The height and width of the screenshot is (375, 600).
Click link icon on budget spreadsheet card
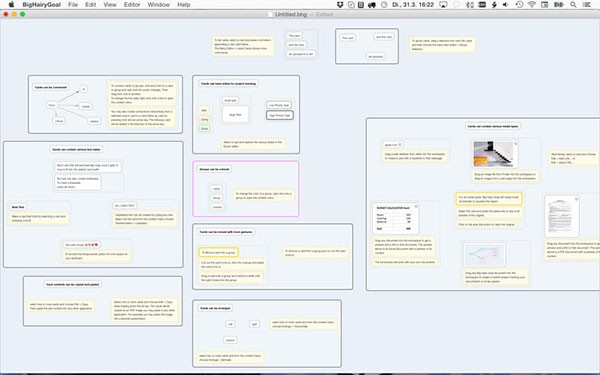pyautogui.click(x=416, y=206)
